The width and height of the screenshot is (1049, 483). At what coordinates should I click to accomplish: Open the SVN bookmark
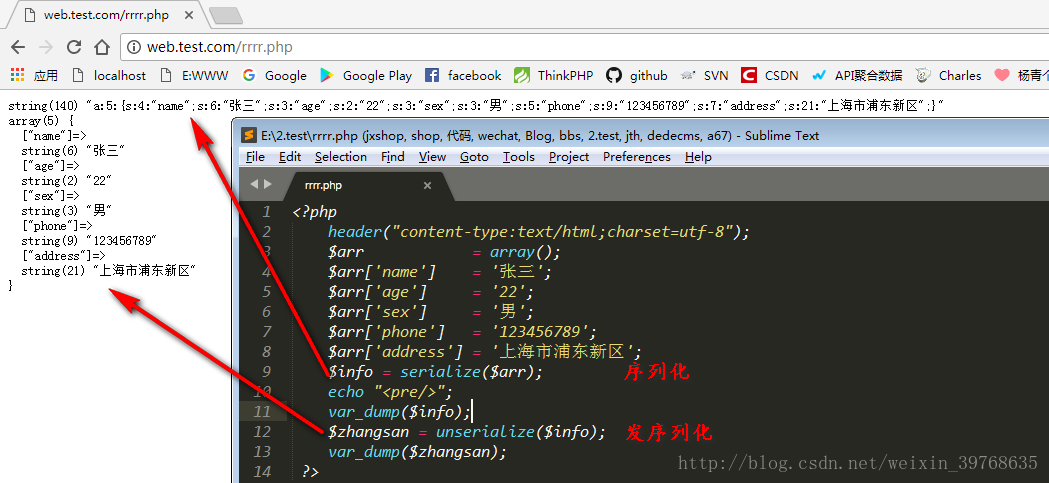tap(704, 76)
